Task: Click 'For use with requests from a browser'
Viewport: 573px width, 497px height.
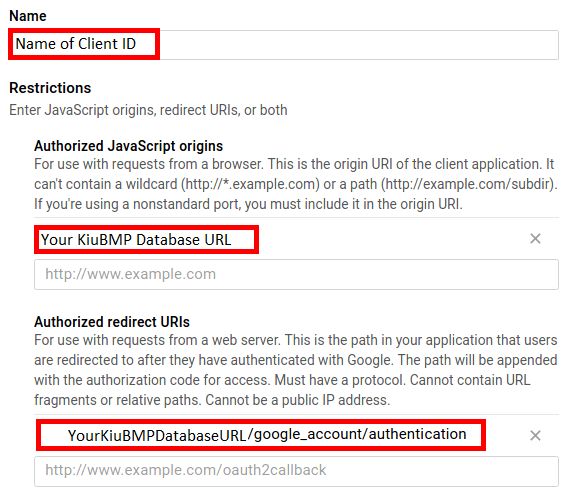Action: 149,164
